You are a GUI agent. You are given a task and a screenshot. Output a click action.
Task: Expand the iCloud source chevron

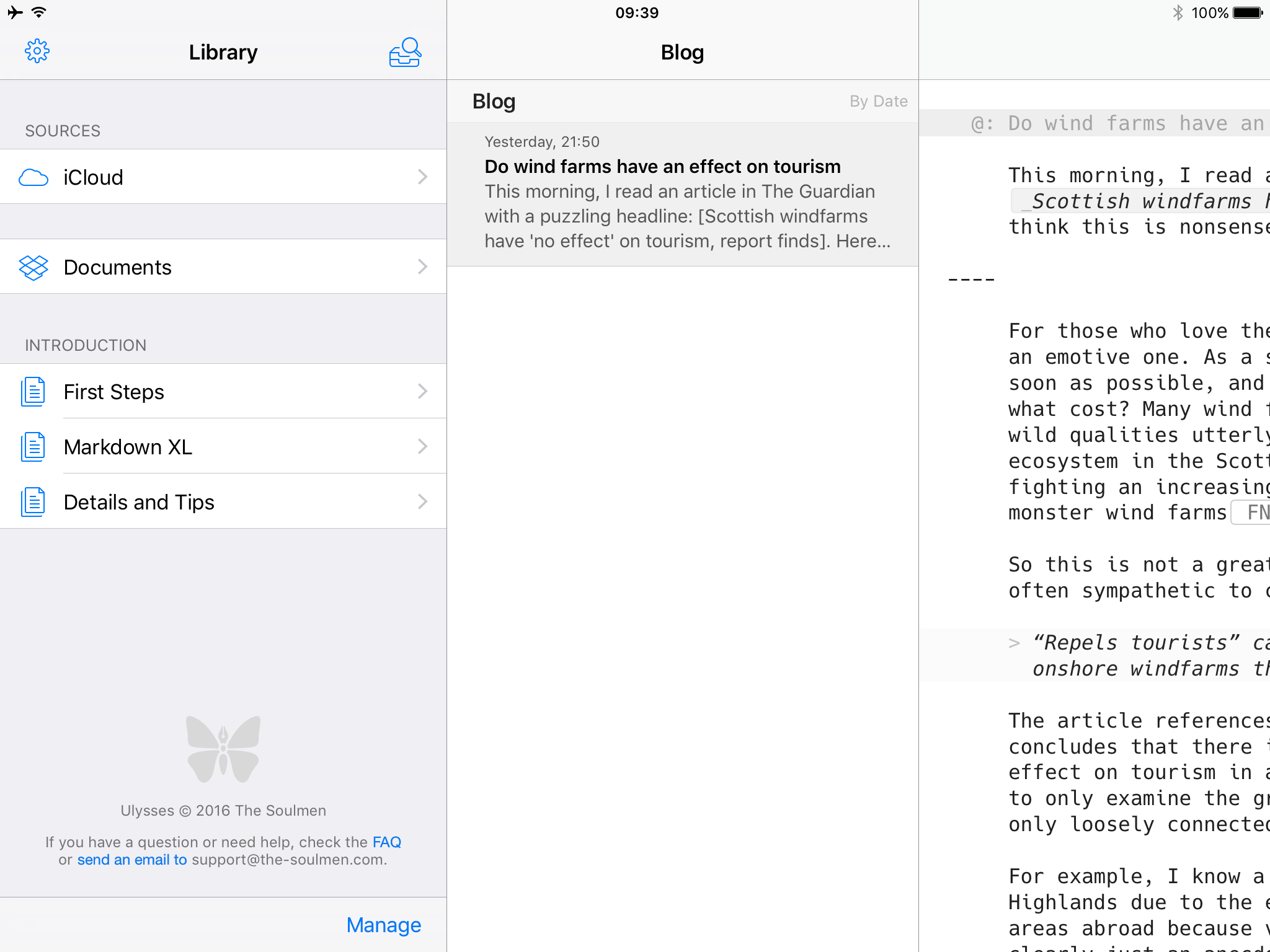pyautogui.click(x=422, y=177)
